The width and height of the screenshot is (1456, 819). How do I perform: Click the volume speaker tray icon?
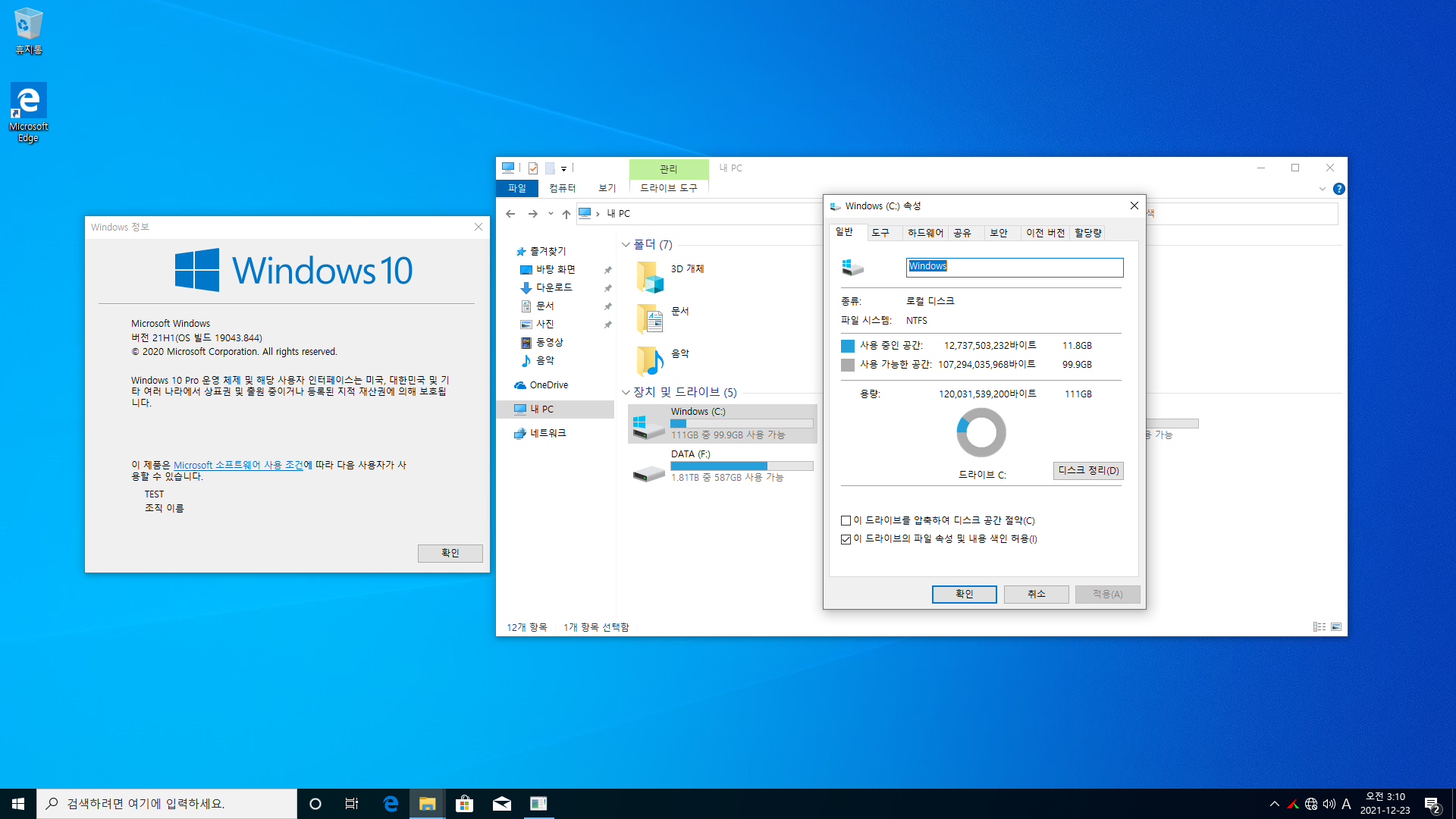point(1329,804)
